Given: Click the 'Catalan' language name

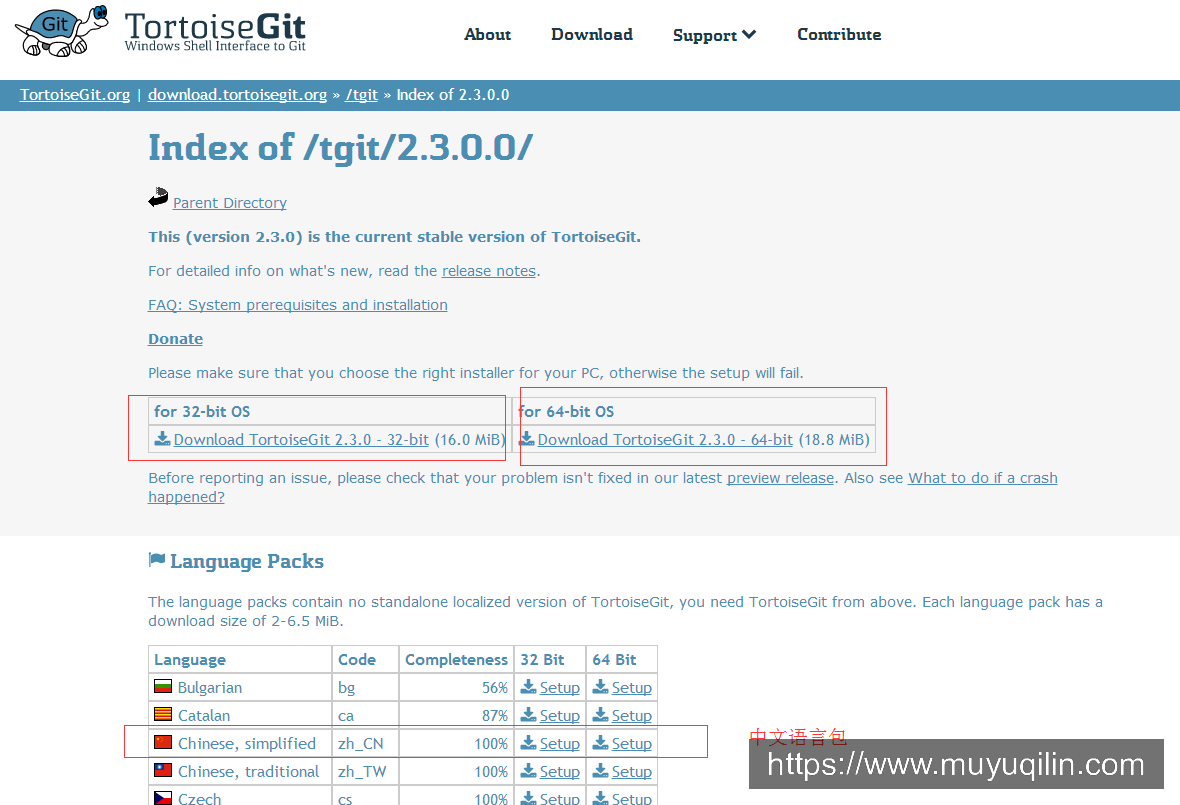Looking at the screenshot, I should point(204,715).
